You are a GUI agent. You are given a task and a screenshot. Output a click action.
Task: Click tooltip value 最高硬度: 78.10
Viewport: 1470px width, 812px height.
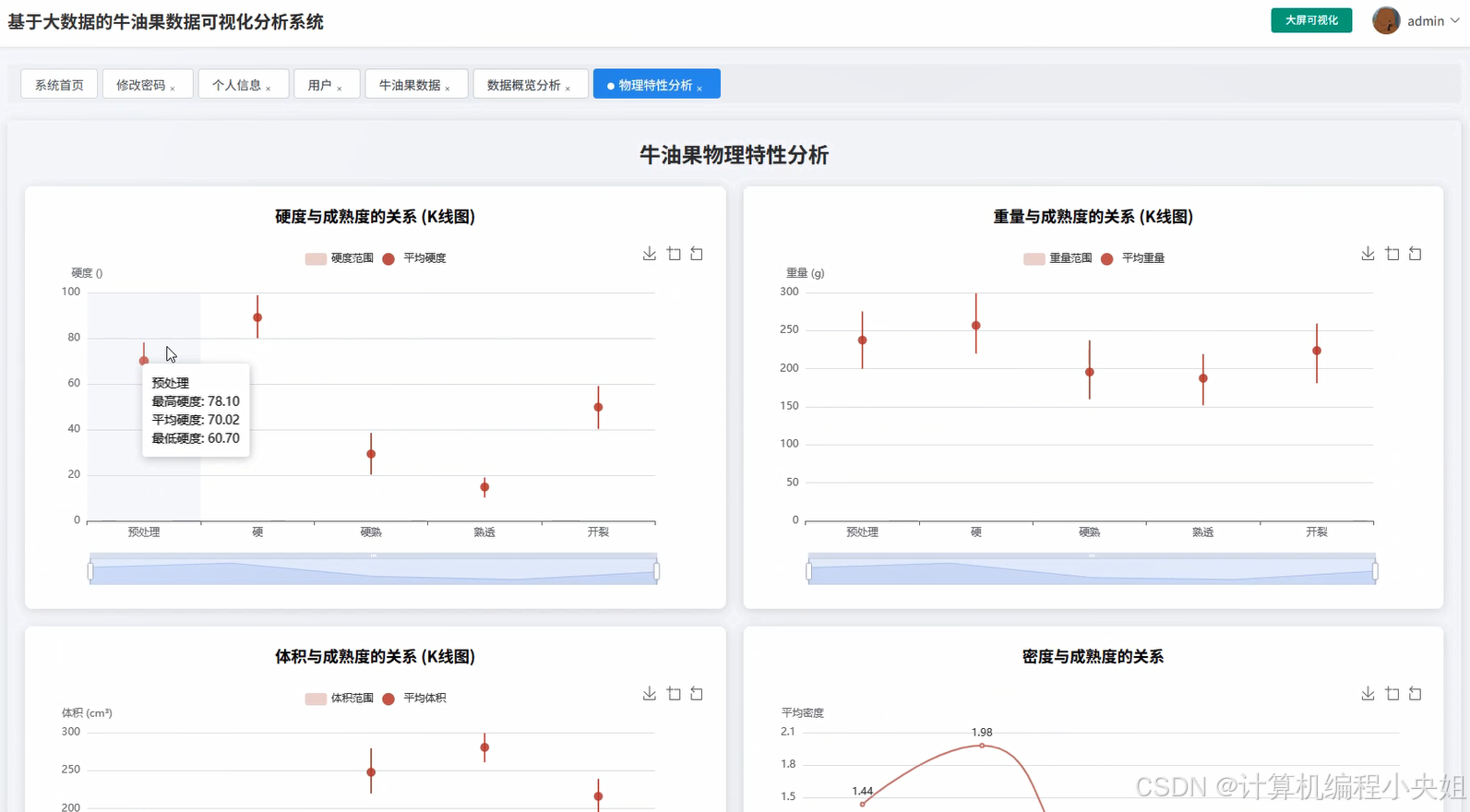coord(196,401)
